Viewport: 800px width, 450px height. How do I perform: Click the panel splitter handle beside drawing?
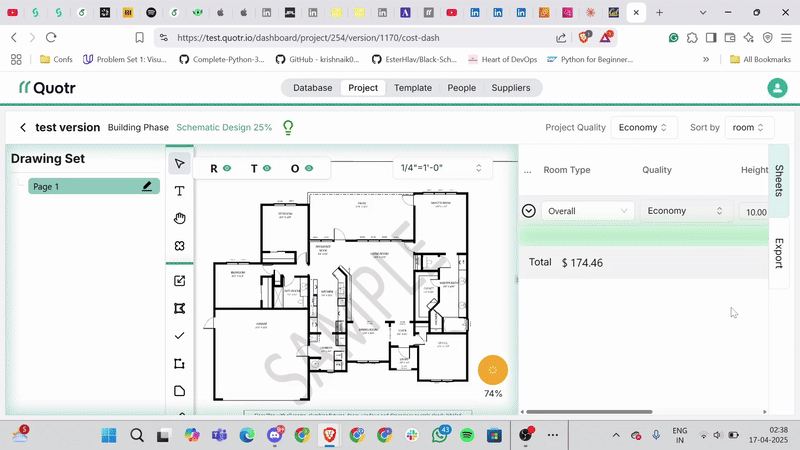[516, 279]
